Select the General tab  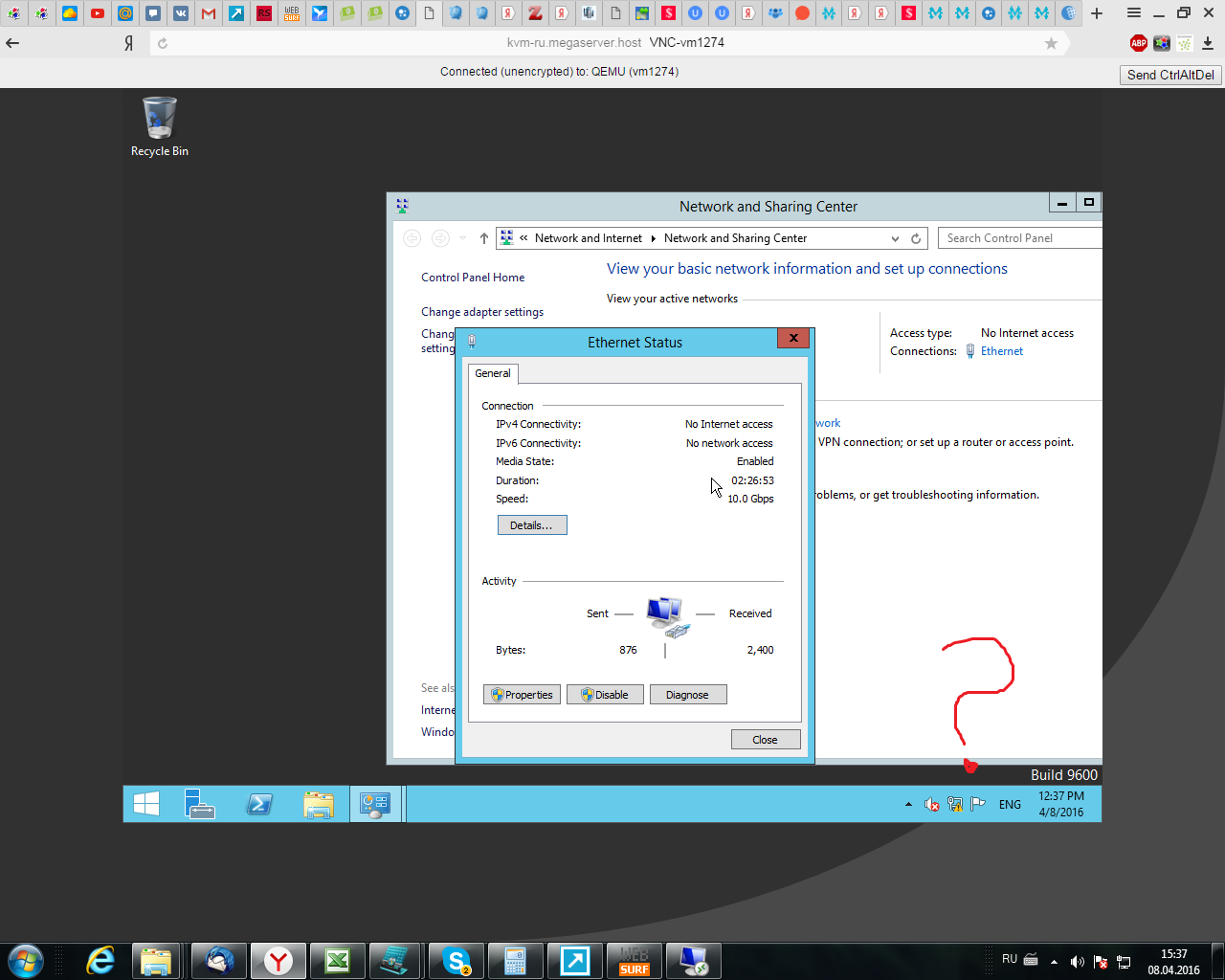click(x=493, y=373)
